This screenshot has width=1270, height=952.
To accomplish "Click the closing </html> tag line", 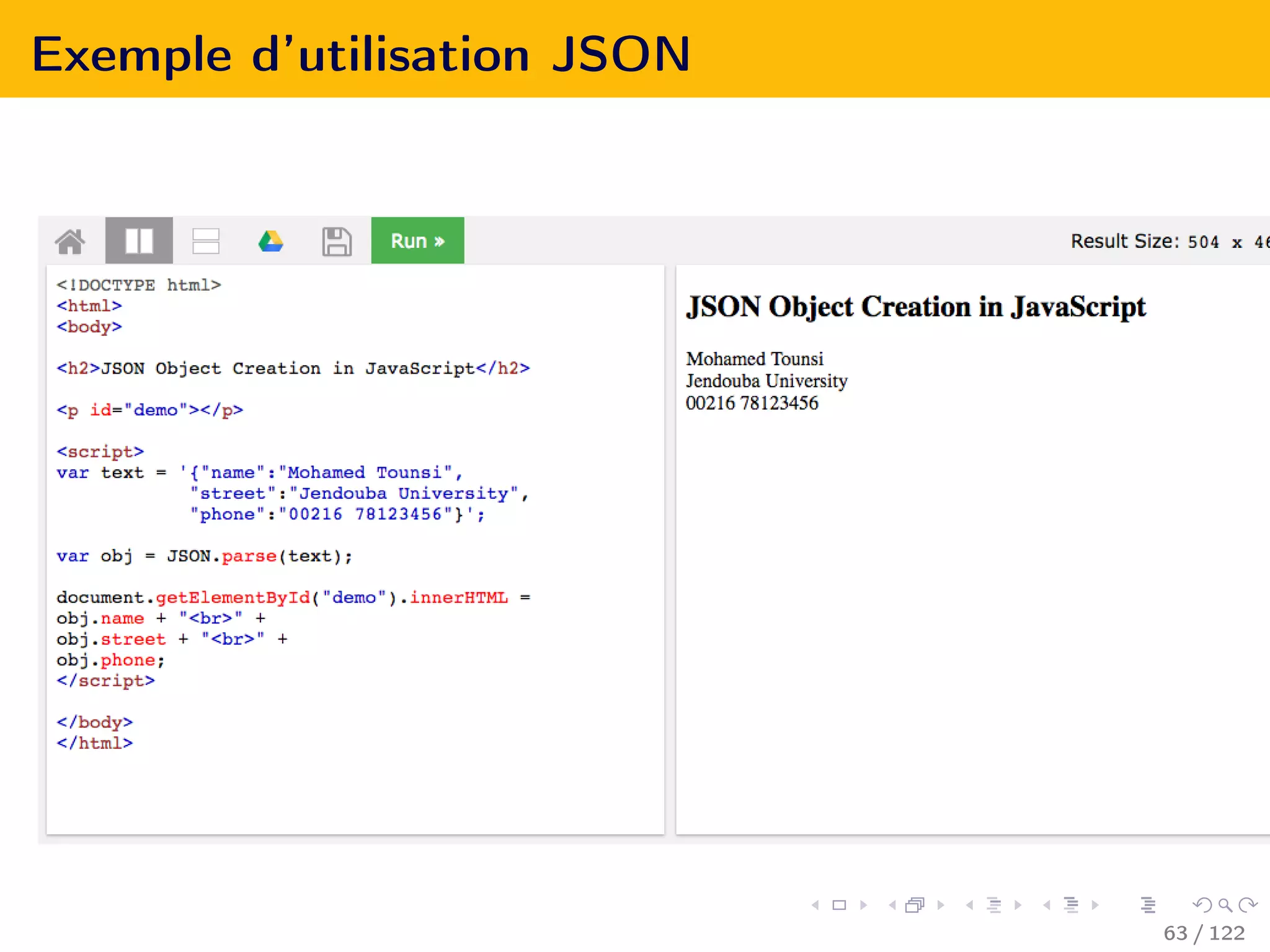I will tap(95, 743).
